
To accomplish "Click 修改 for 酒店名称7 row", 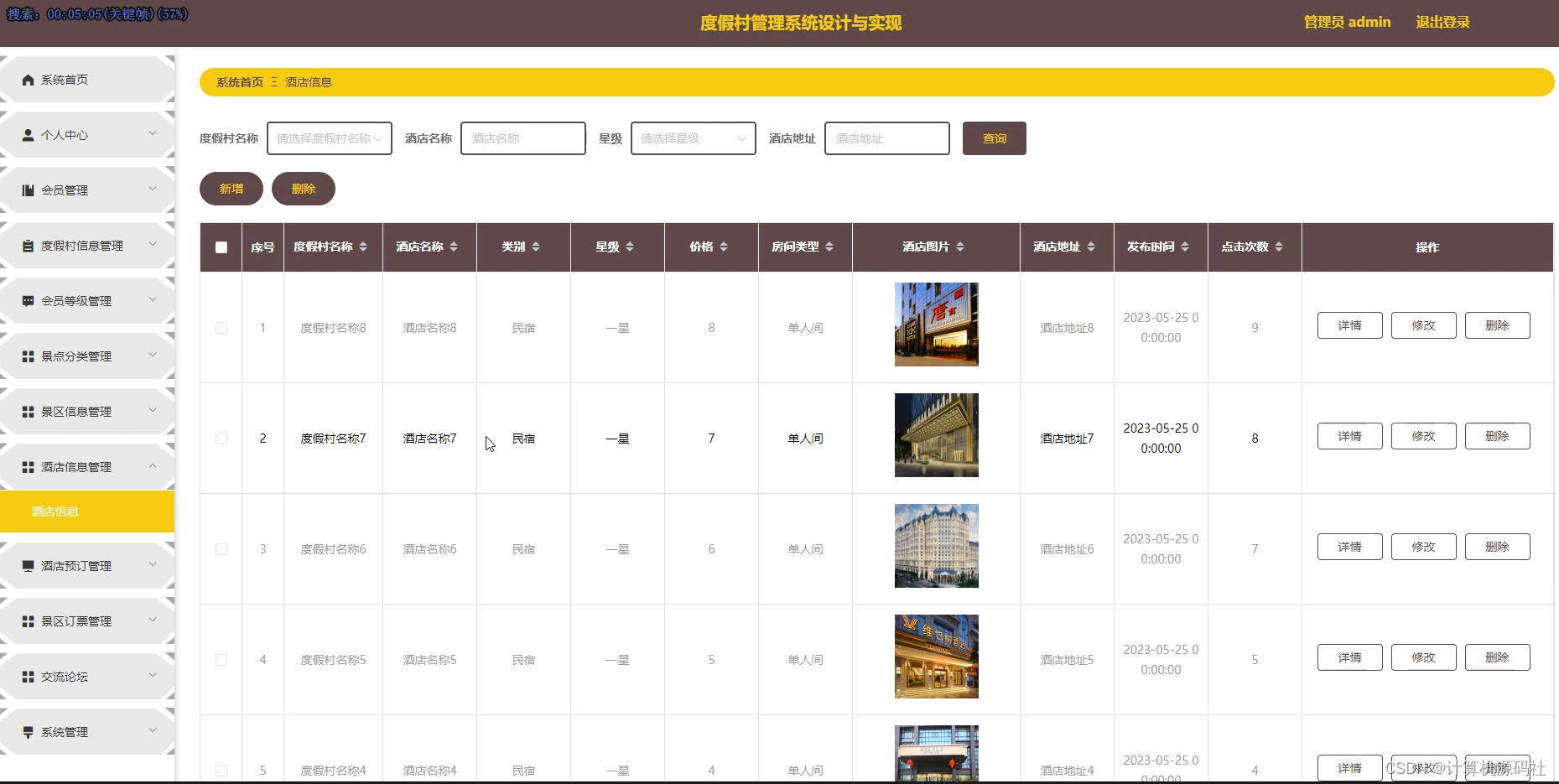I will [1424, 436].
